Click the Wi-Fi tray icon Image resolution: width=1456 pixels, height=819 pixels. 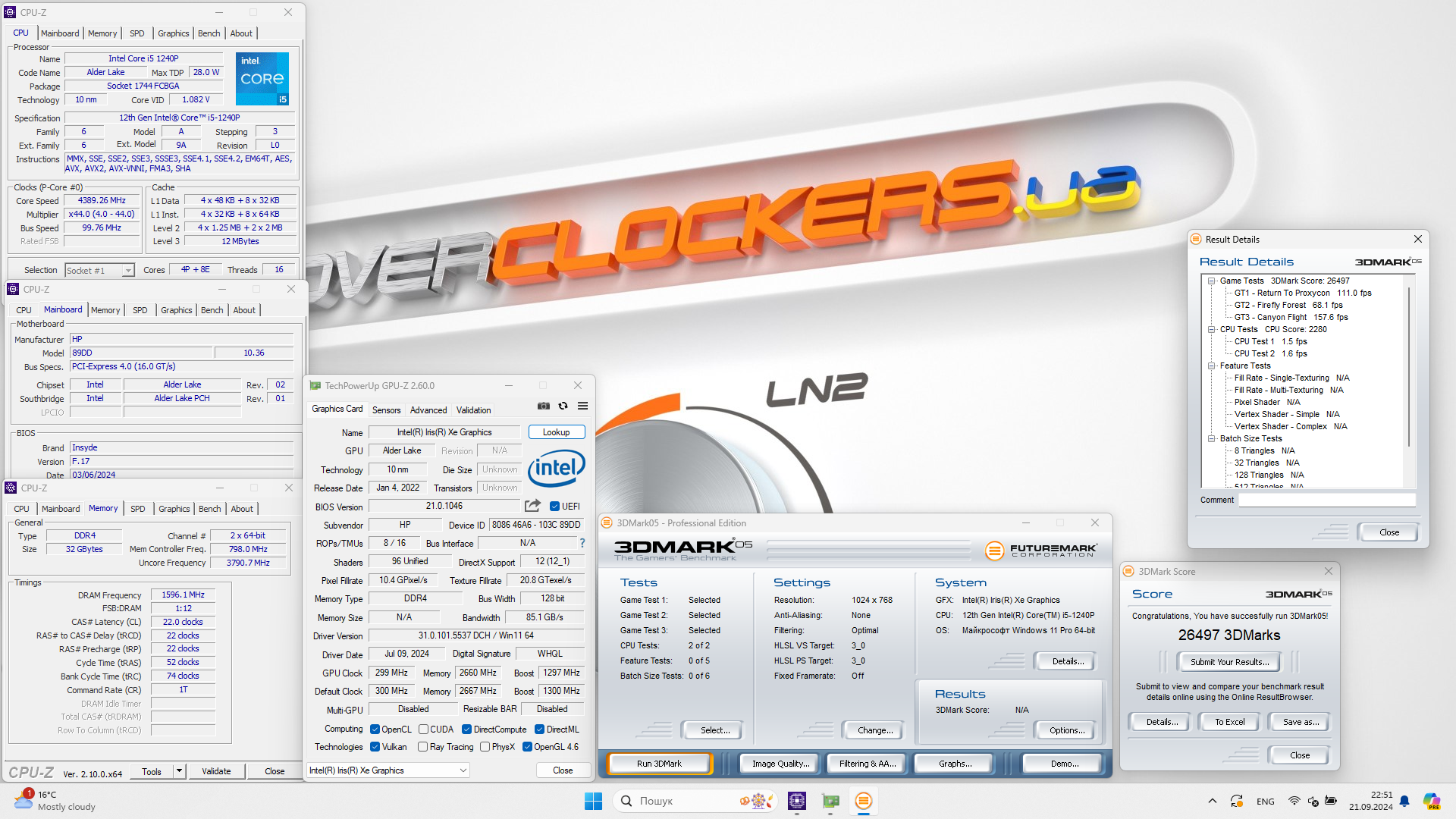(x=1294, y=801)
